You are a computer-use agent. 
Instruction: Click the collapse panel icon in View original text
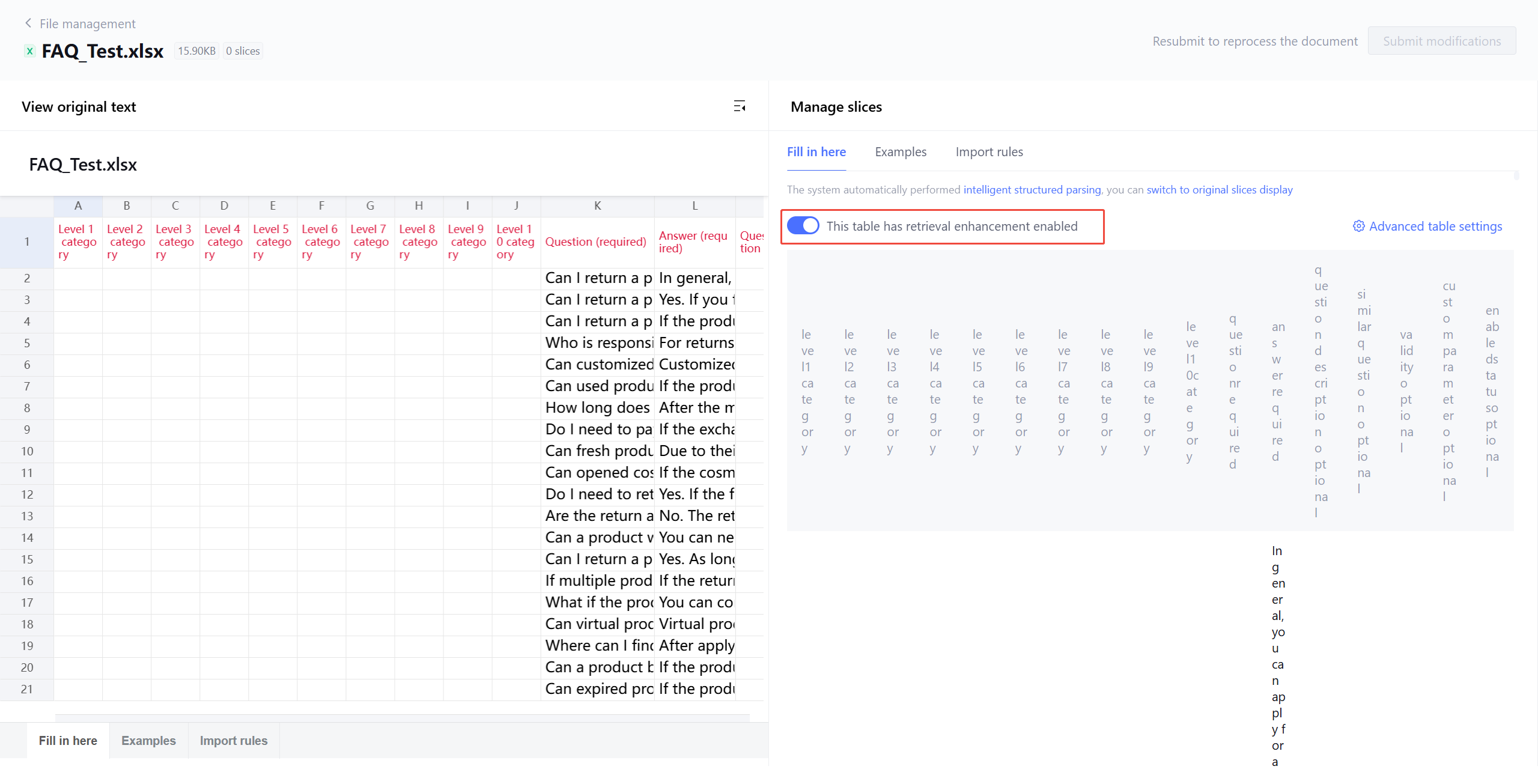point(740,106)
